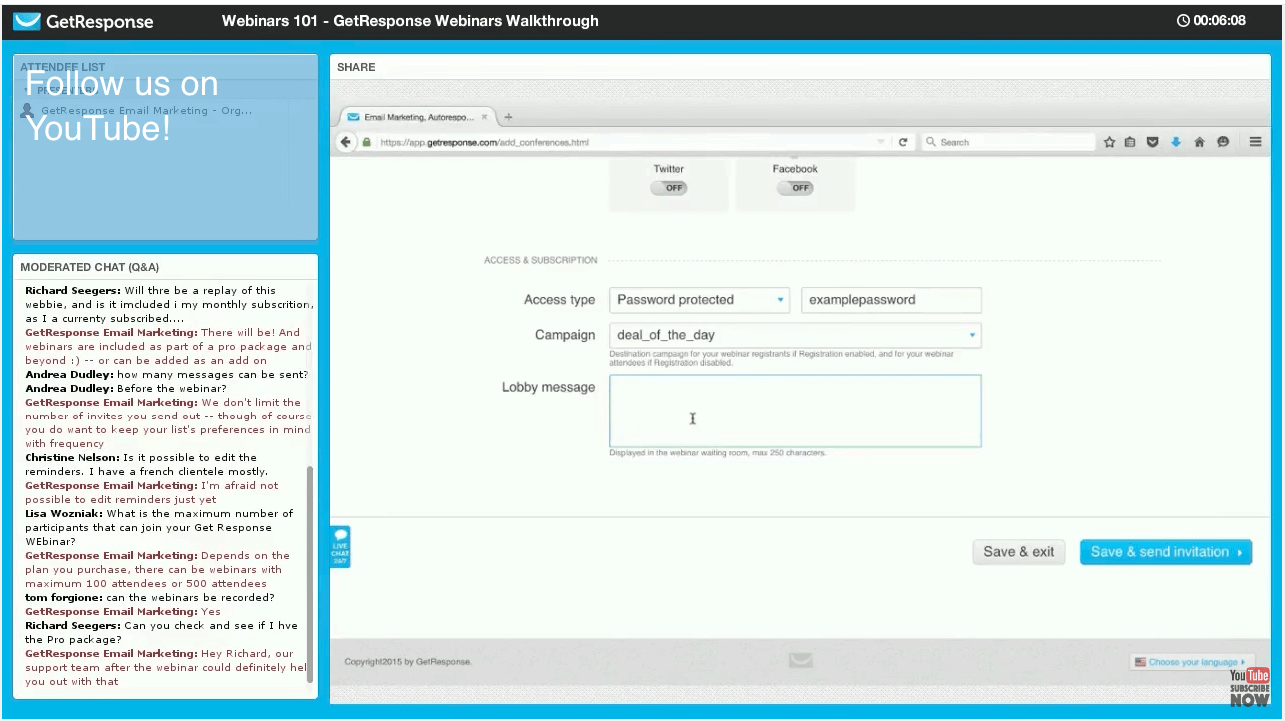The height and width of the screenshot is (721, 1285).
Task: Click the password field containing examplepassword
Action: pyautogui.click(x=891, y=300)
